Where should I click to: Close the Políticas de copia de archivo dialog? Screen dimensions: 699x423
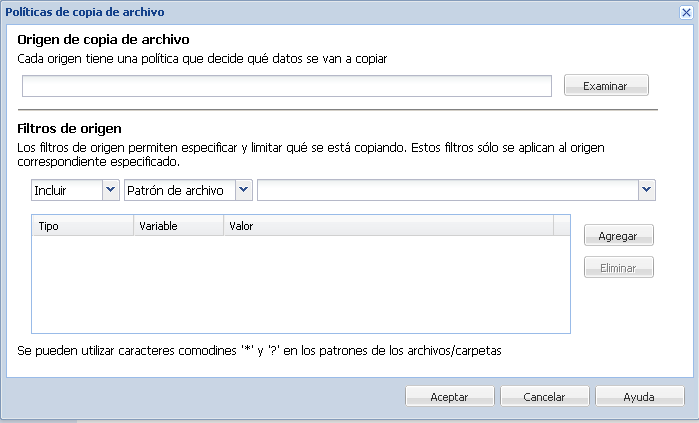[x=685, y=12]
